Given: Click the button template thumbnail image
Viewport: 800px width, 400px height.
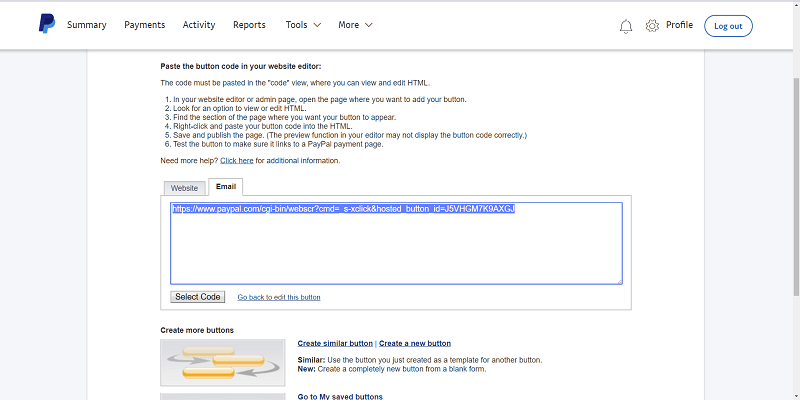Looking at the screenshot, I should pos(224,362).
